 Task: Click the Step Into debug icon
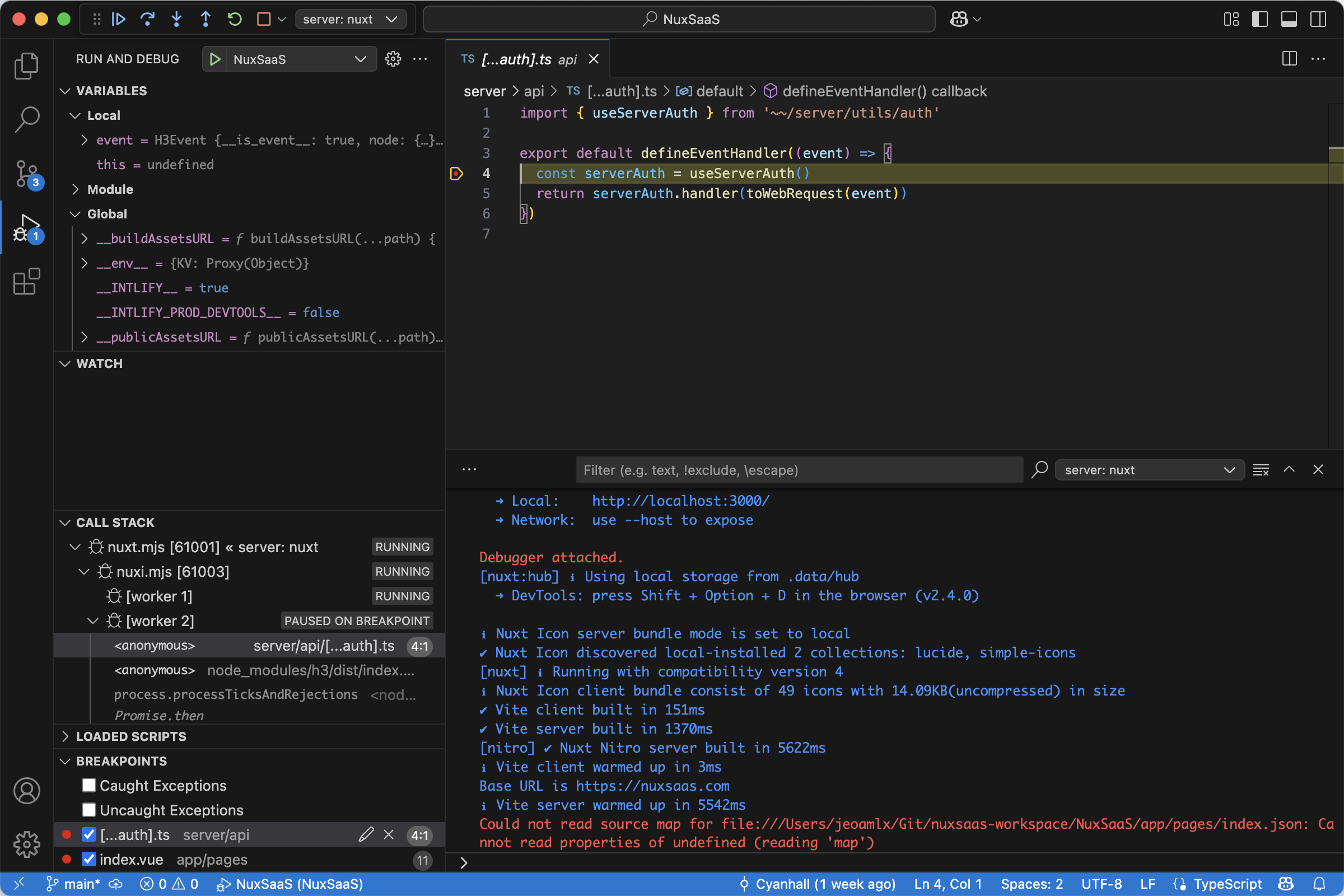click(x=176, y=19)
